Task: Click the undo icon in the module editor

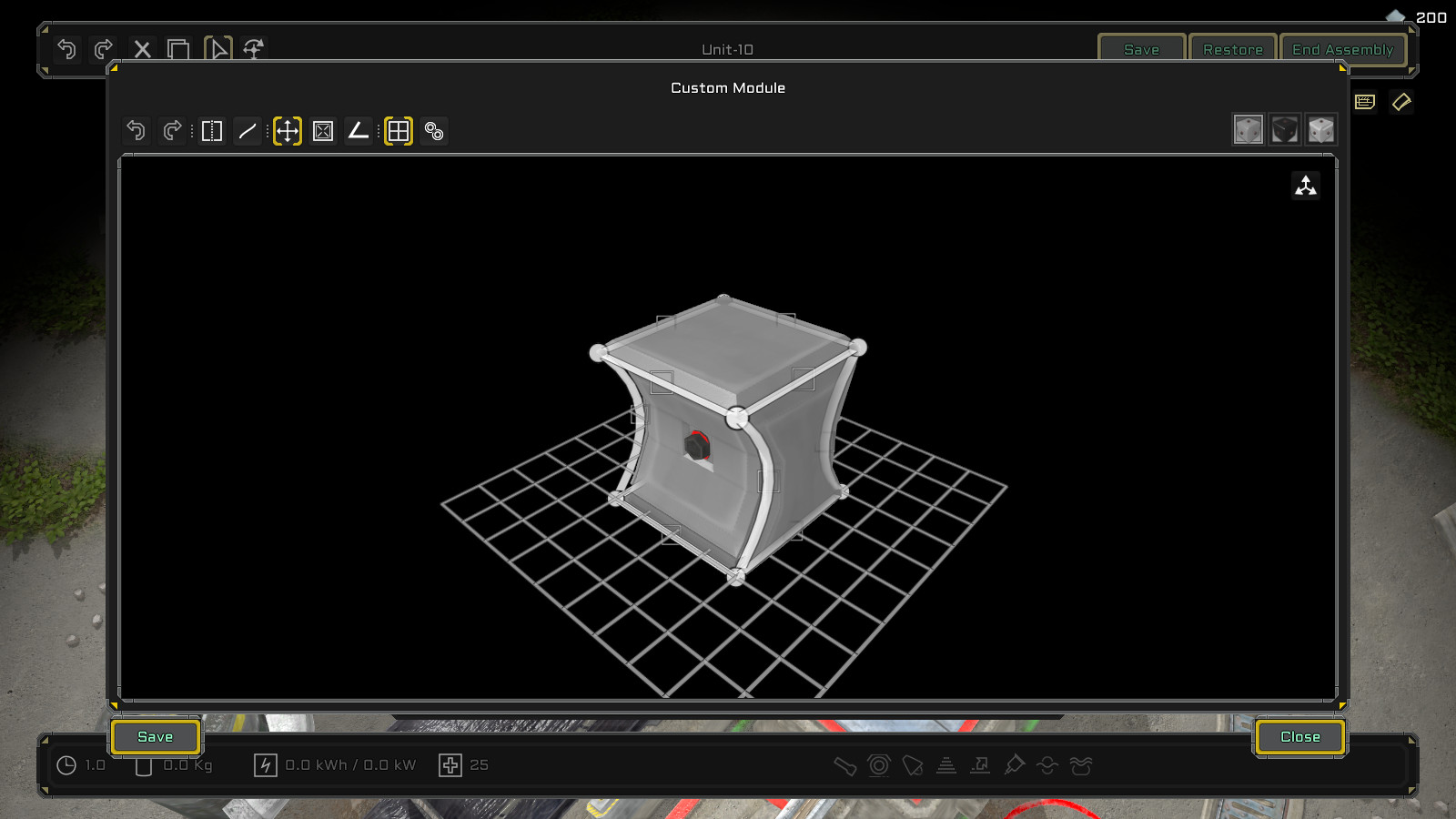Action: [136, 130]
